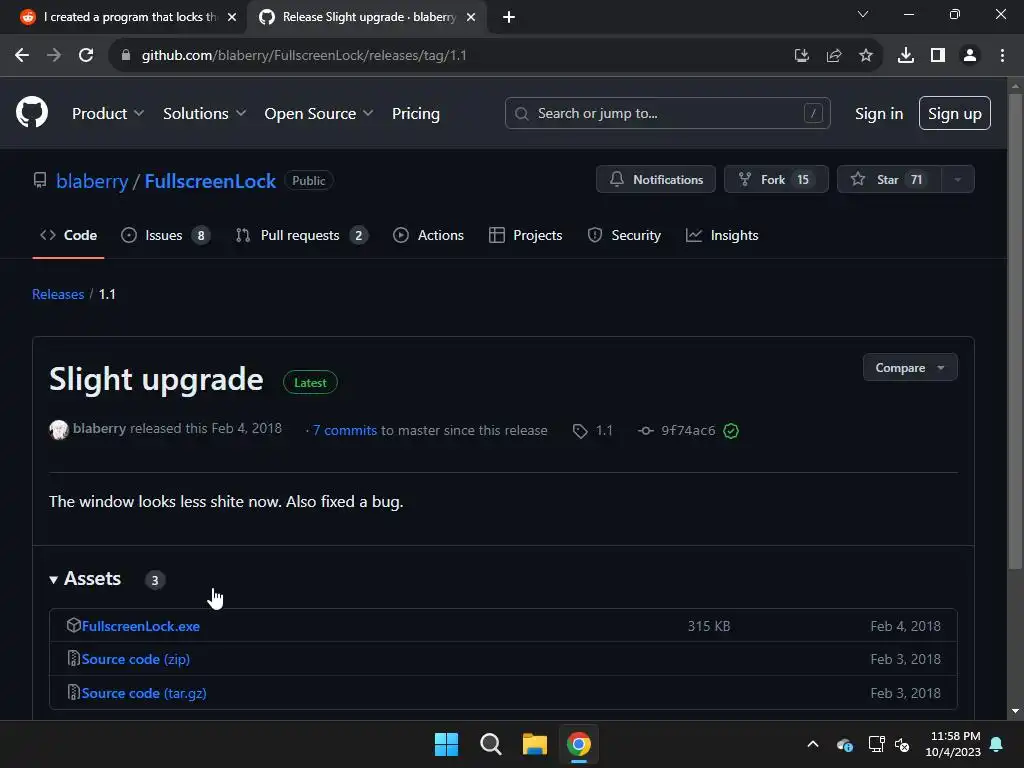Open the Pull requests tab
The width and height of the screenshot is (1024, 768).
click(302, 235)
